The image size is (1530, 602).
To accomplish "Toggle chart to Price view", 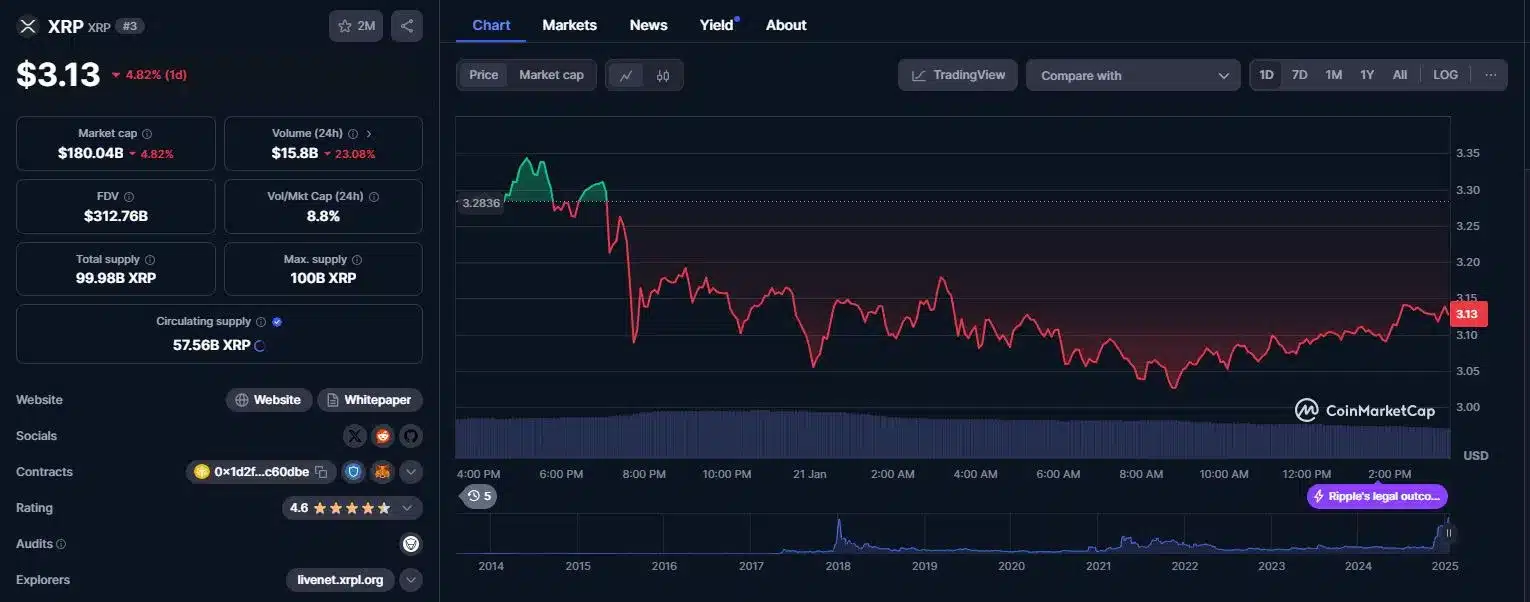I will [483, 75].
